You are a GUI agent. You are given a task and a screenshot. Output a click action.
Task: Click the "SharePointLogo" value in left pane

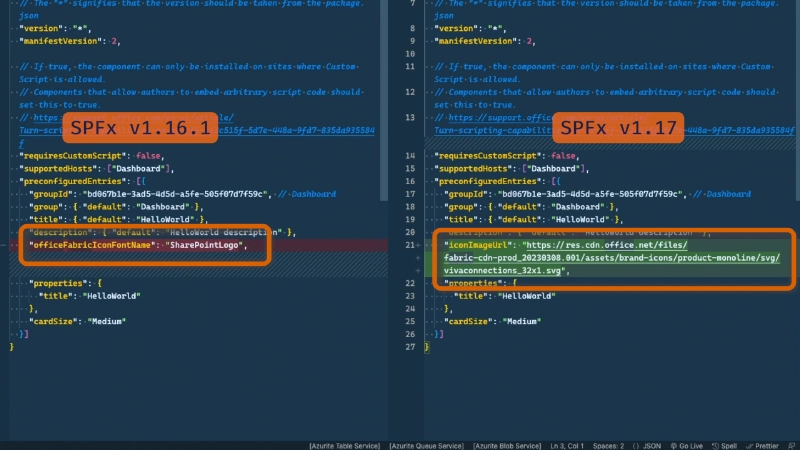[x=205, y=245]
